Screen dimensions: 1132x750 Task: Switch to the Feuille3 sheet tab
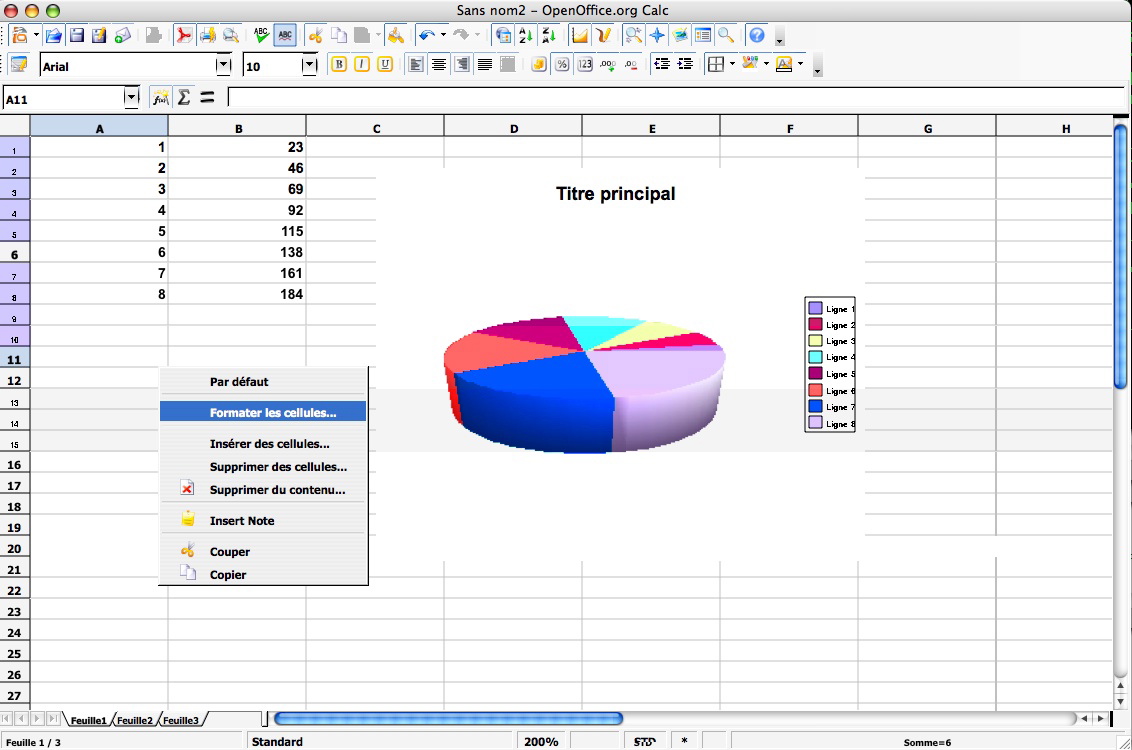(180, 720)
